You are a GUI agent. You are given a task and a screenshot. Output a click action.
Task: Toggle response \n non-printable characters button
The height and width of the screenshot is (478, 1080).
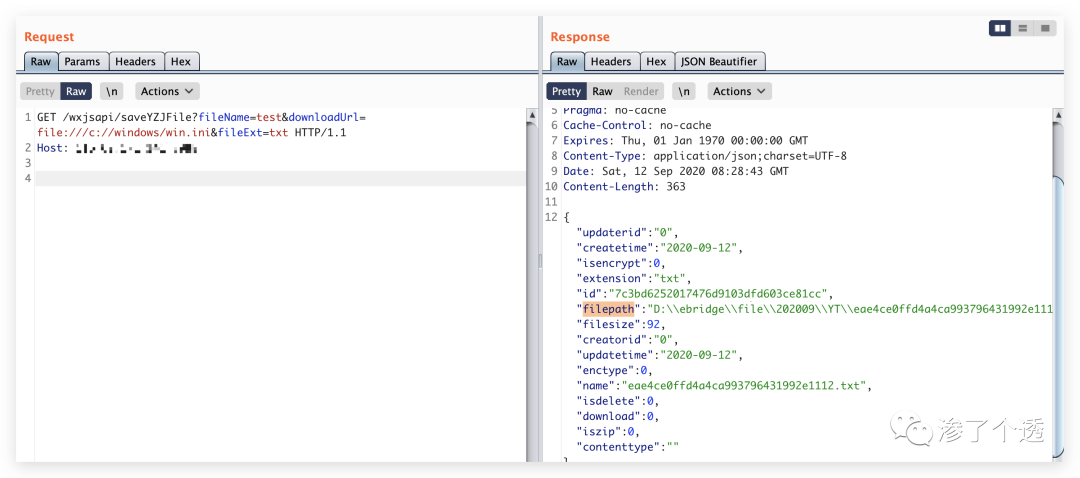point(683,91)
